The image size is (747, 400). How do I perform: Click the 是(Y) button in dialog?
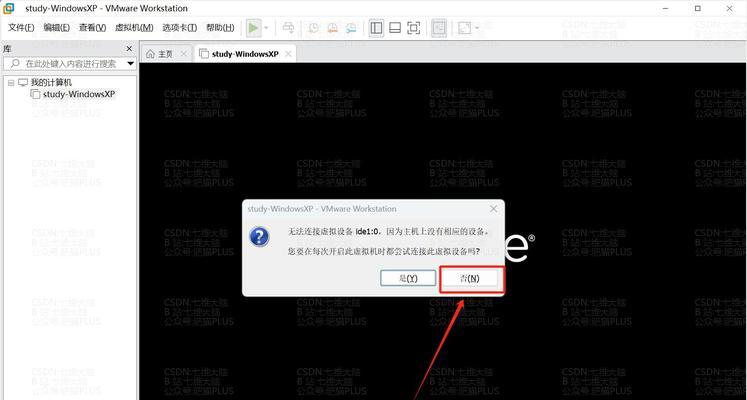tap(408, 278)
